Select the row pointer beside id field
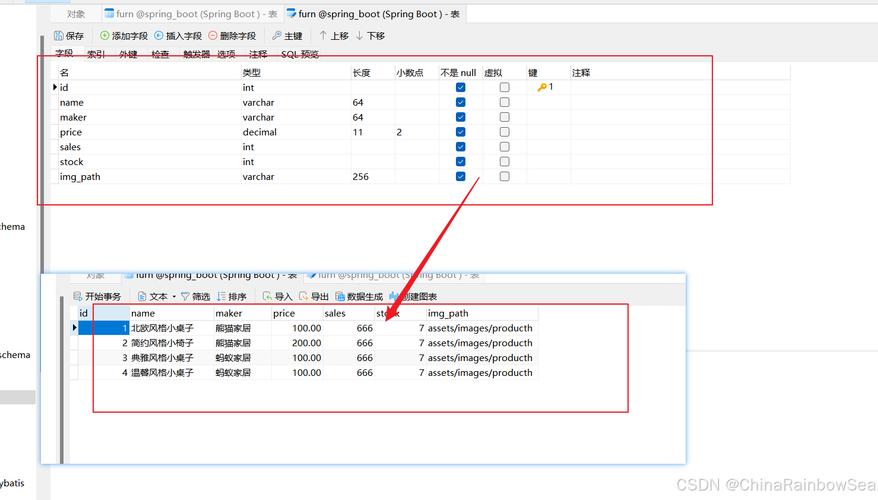Viewport: 878px width, 500px height. pyautogui.click(x=55, y=87)
